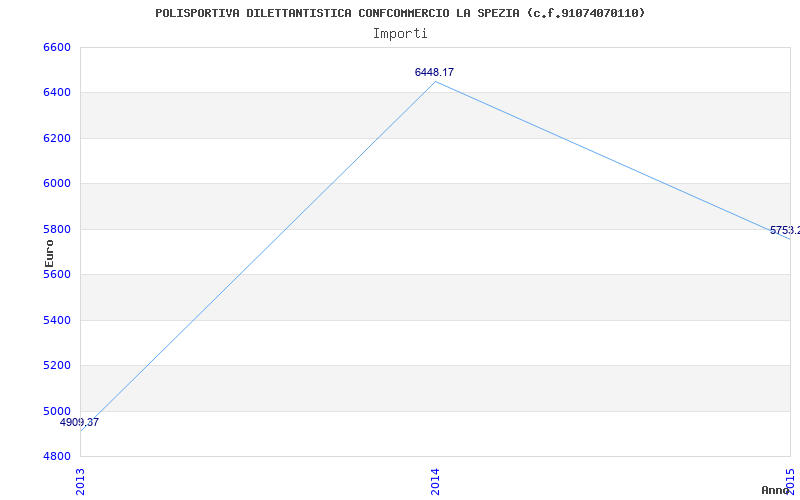Click the Euro y-axis title

(49, 253)
